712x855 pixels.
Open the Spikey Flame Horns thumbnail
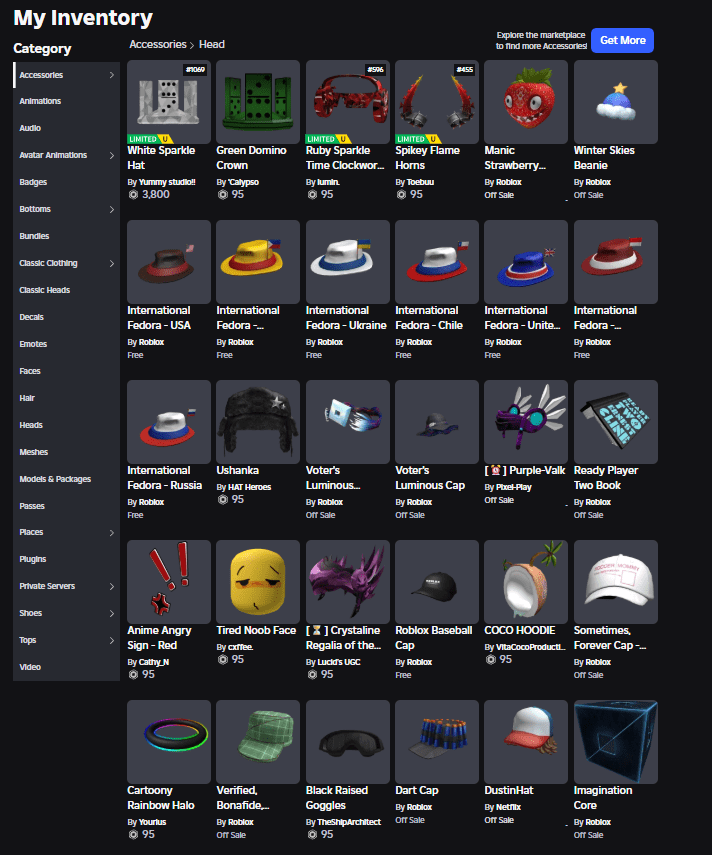[x=437, y=102]
